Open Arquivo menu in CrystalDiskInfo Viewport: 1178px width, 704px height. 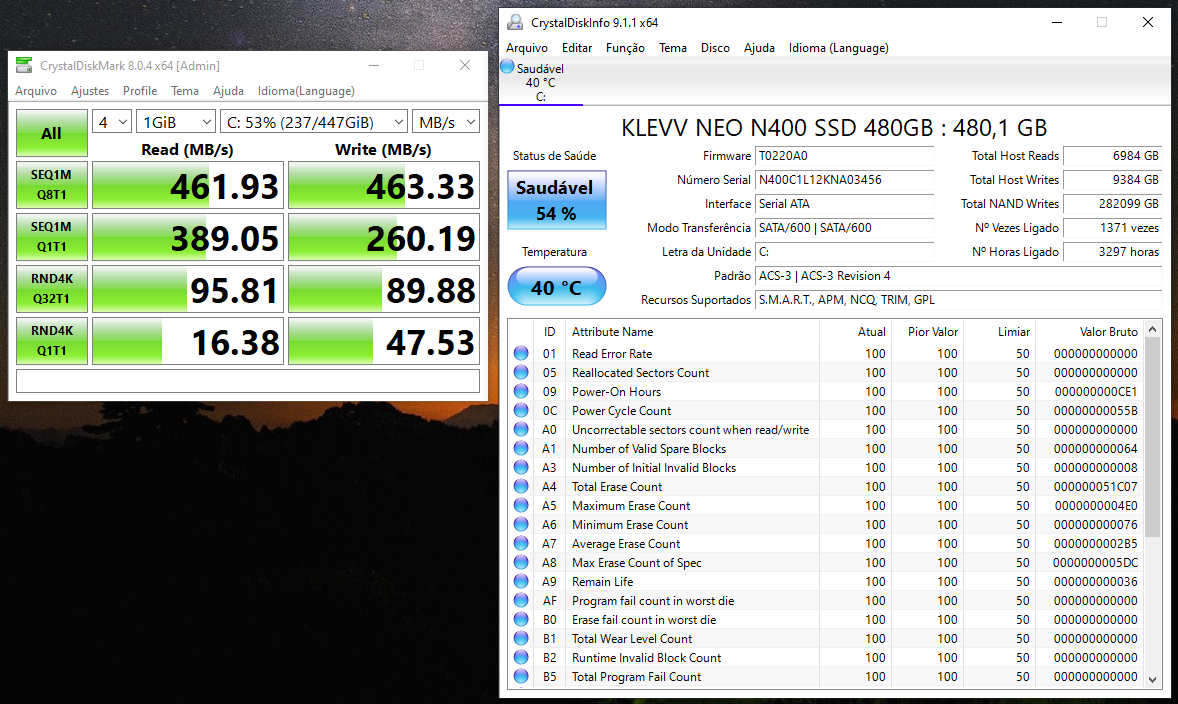click(527, 48)
